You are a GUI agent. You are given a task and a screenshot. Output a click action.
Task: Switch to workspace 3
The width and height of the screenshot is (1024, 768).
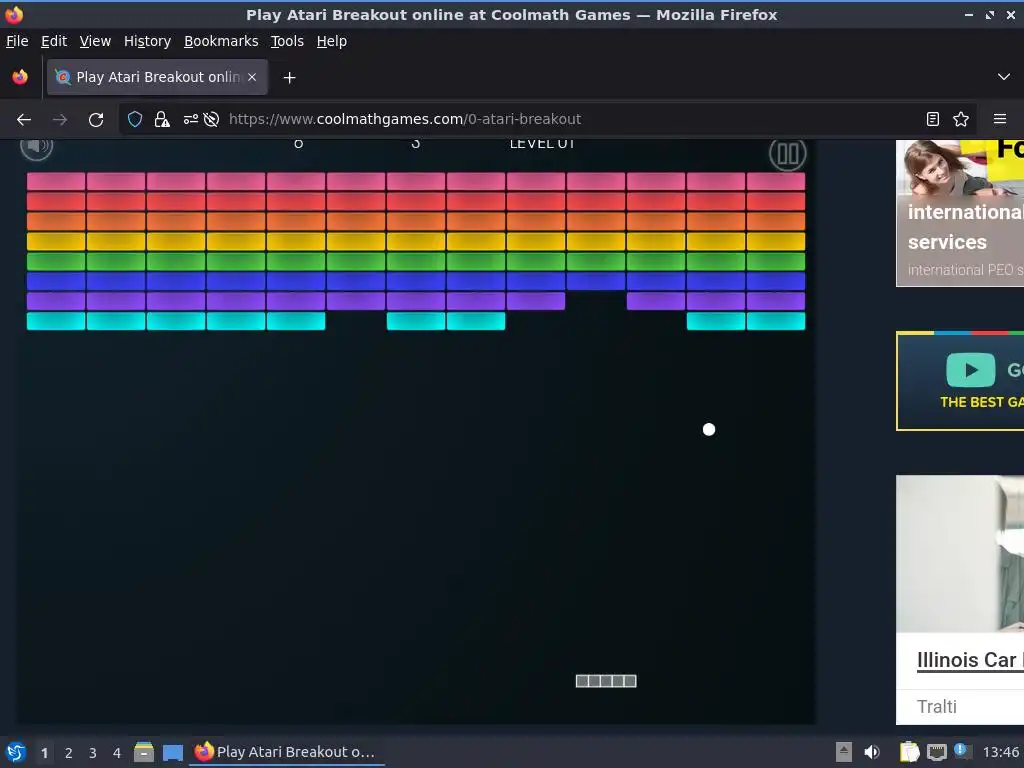[x=93, y=753]
